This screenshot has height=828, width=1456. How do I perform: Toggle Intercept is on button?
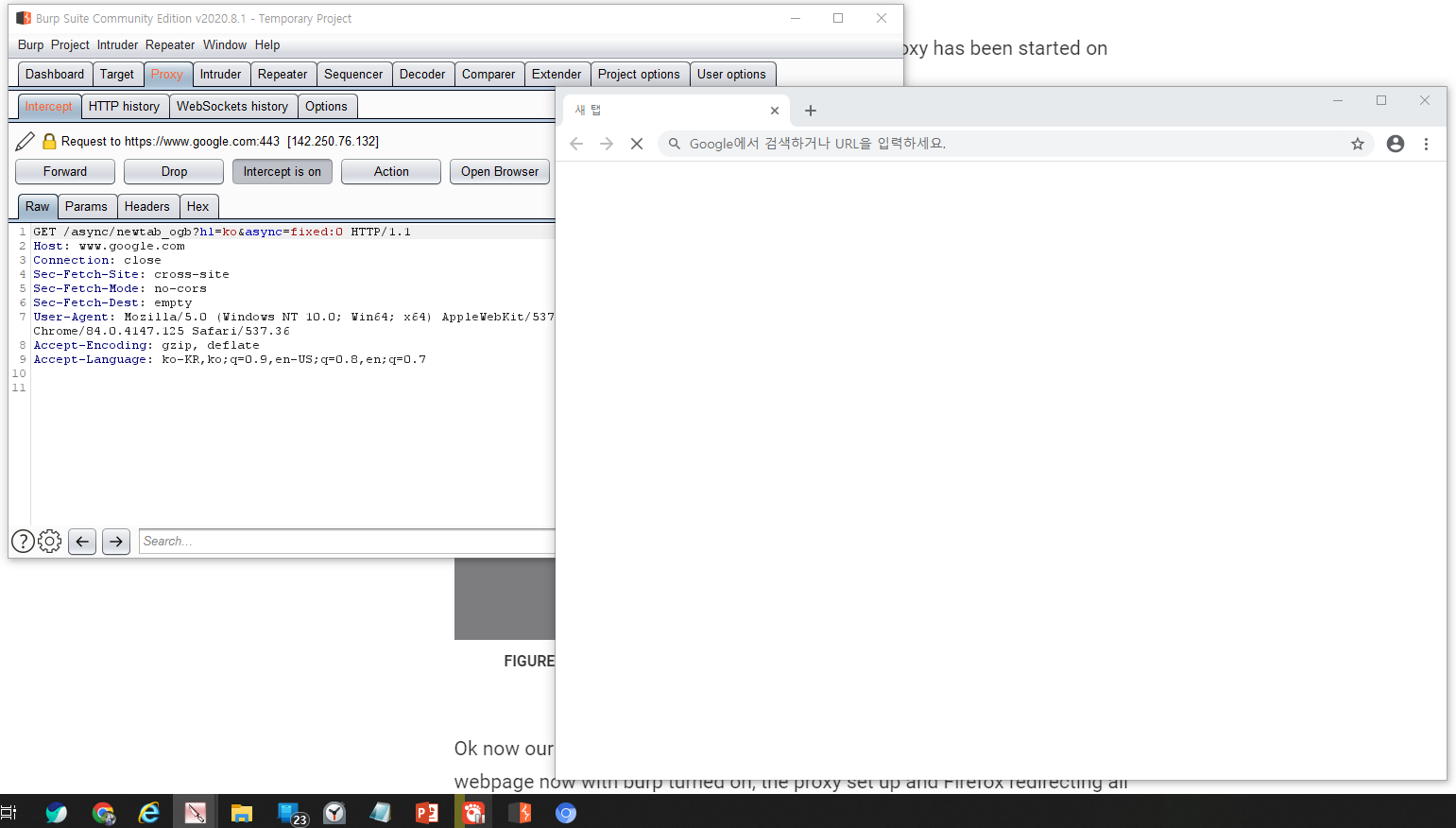pos(283,171)
